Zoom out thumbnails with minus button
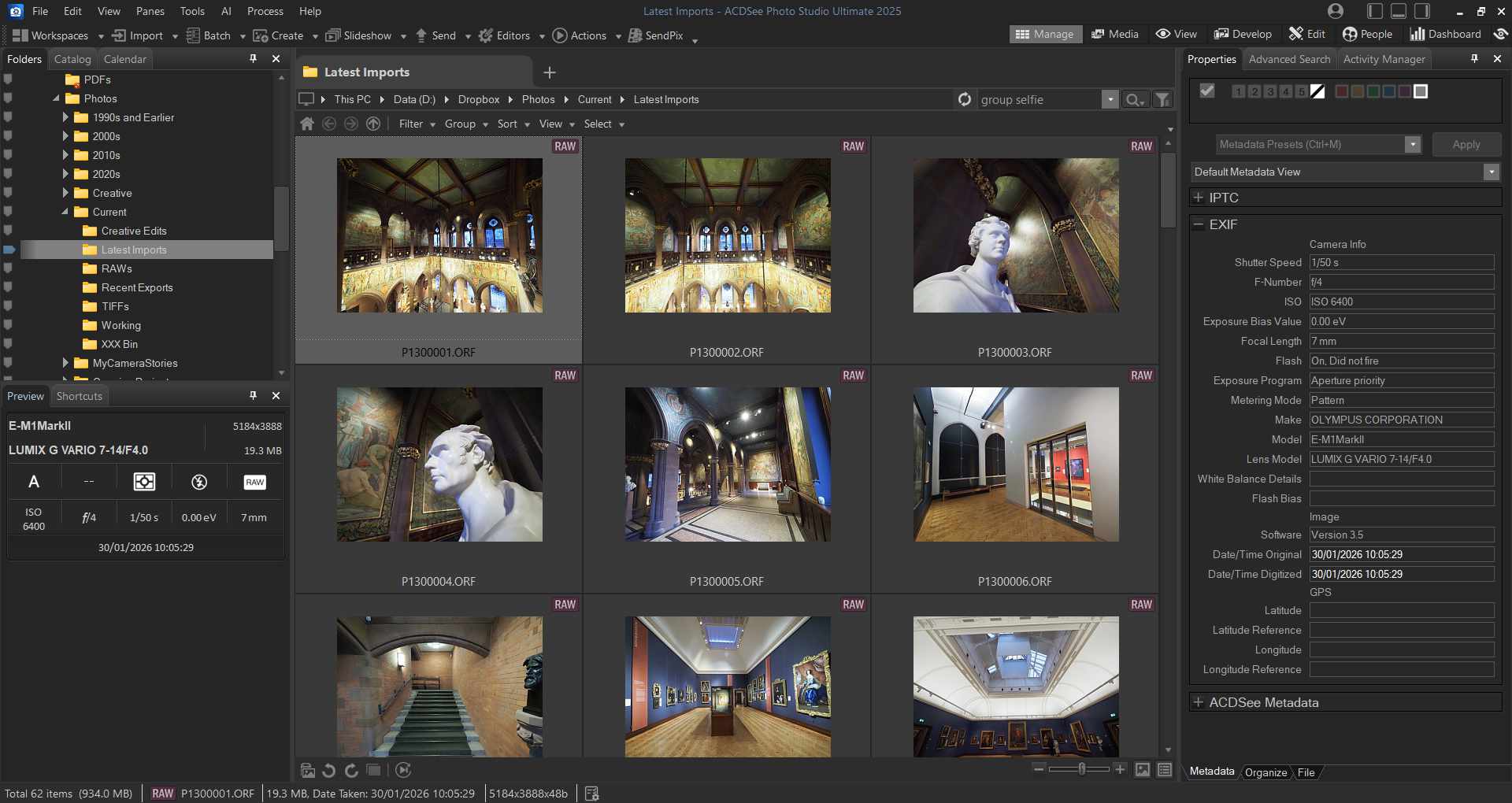Screen dimensions: 1512x803 pos(1039,769)
